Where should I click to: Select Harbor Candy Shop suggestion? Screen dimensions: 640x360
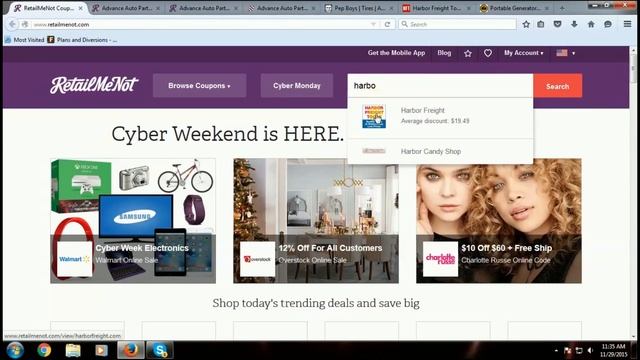point(440,151)
